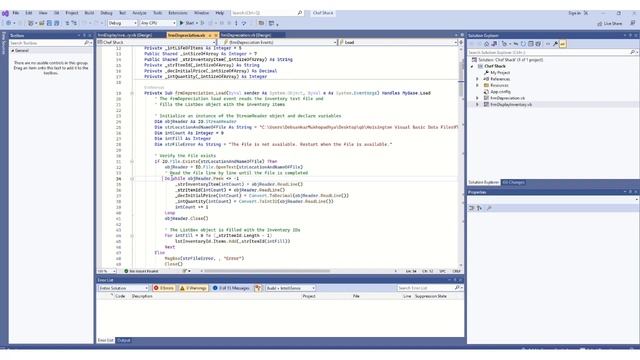Screen dimensions: 640x360
Task: Select My Project in Solution Explorer
Action: [x=500, y=73]
